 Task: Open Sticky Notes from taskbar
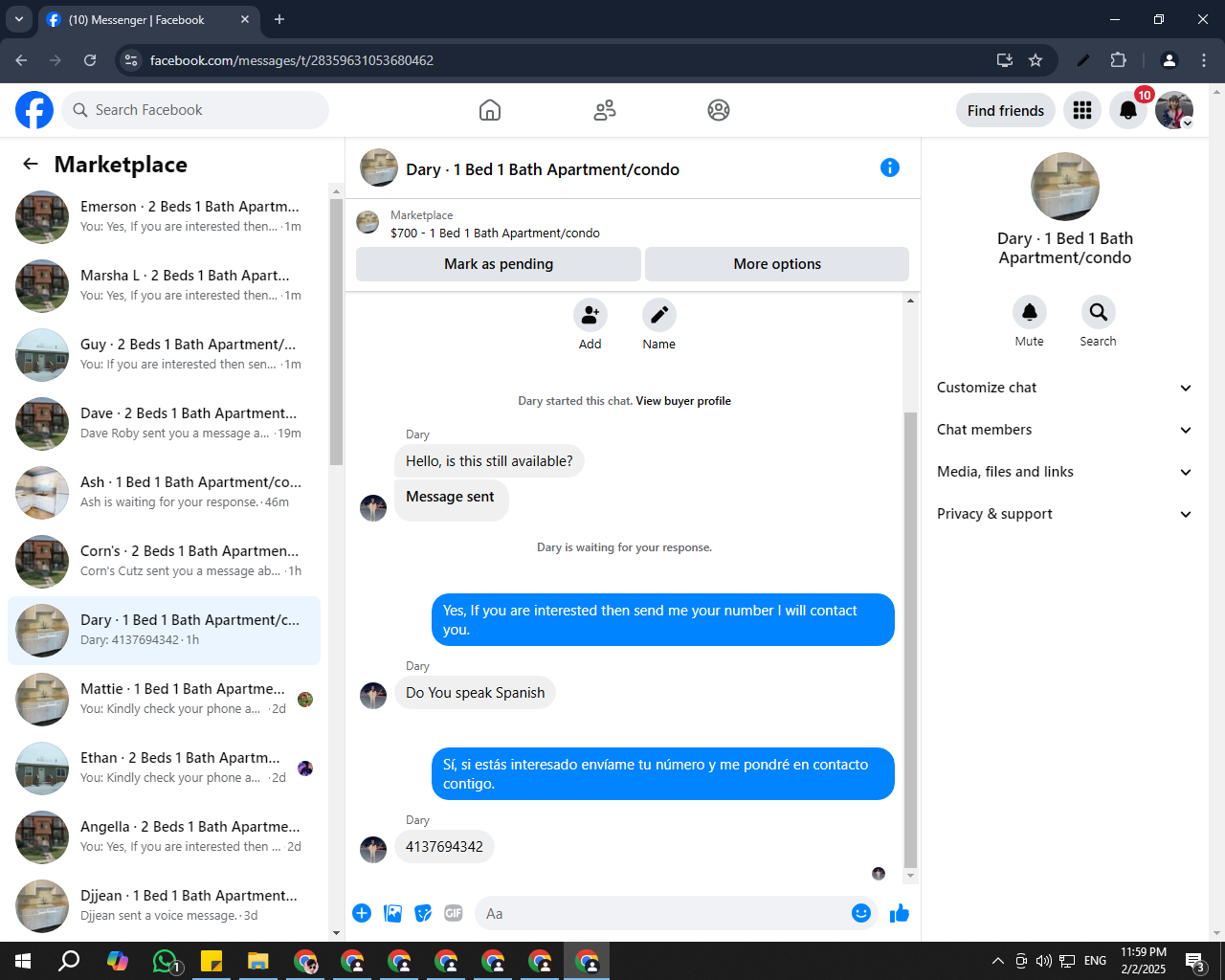coord(212,960)
